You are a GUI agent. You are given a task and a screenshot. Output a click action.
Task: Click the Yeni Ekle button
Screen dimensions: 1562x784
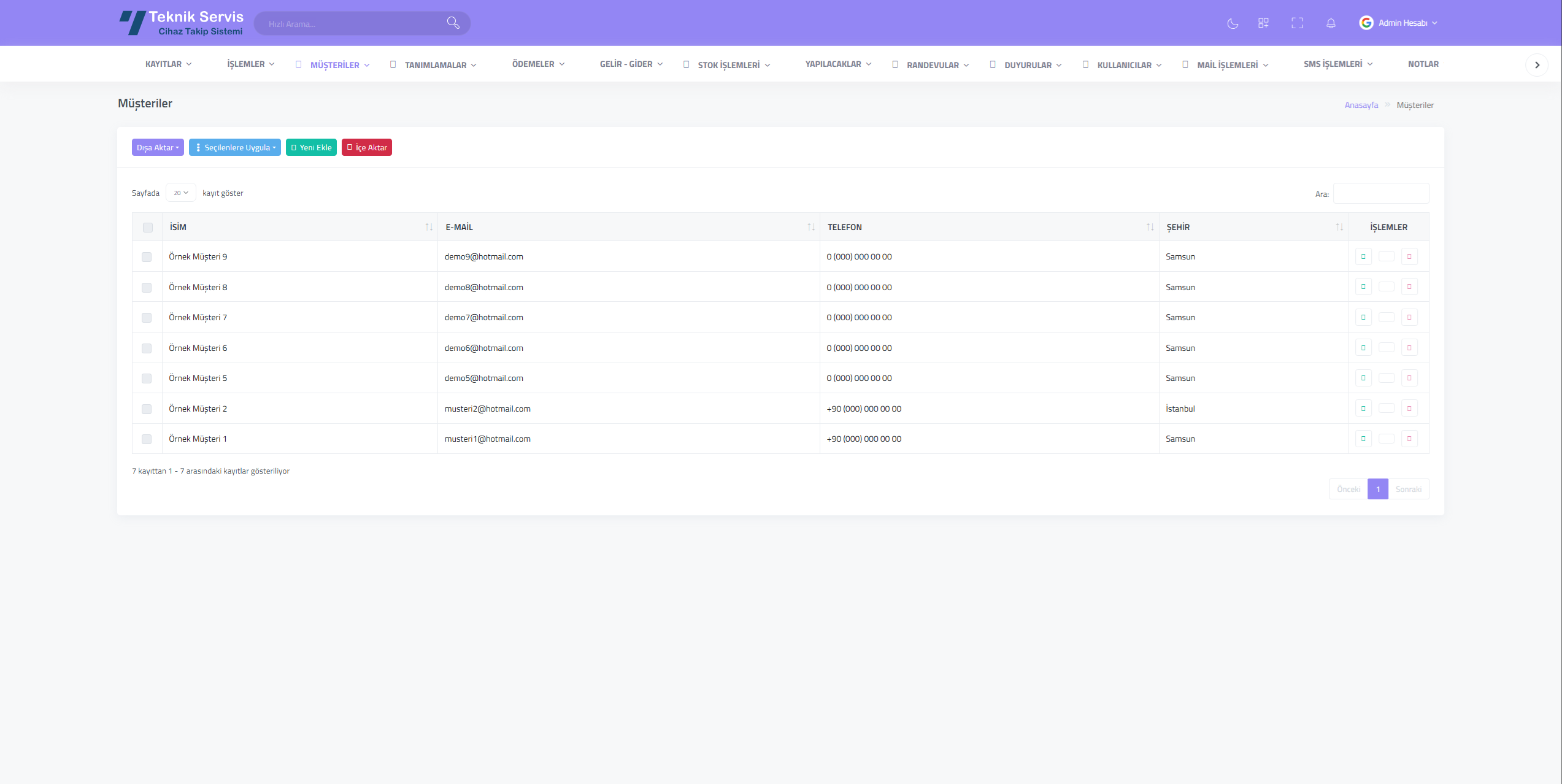[x=311, y=148]
